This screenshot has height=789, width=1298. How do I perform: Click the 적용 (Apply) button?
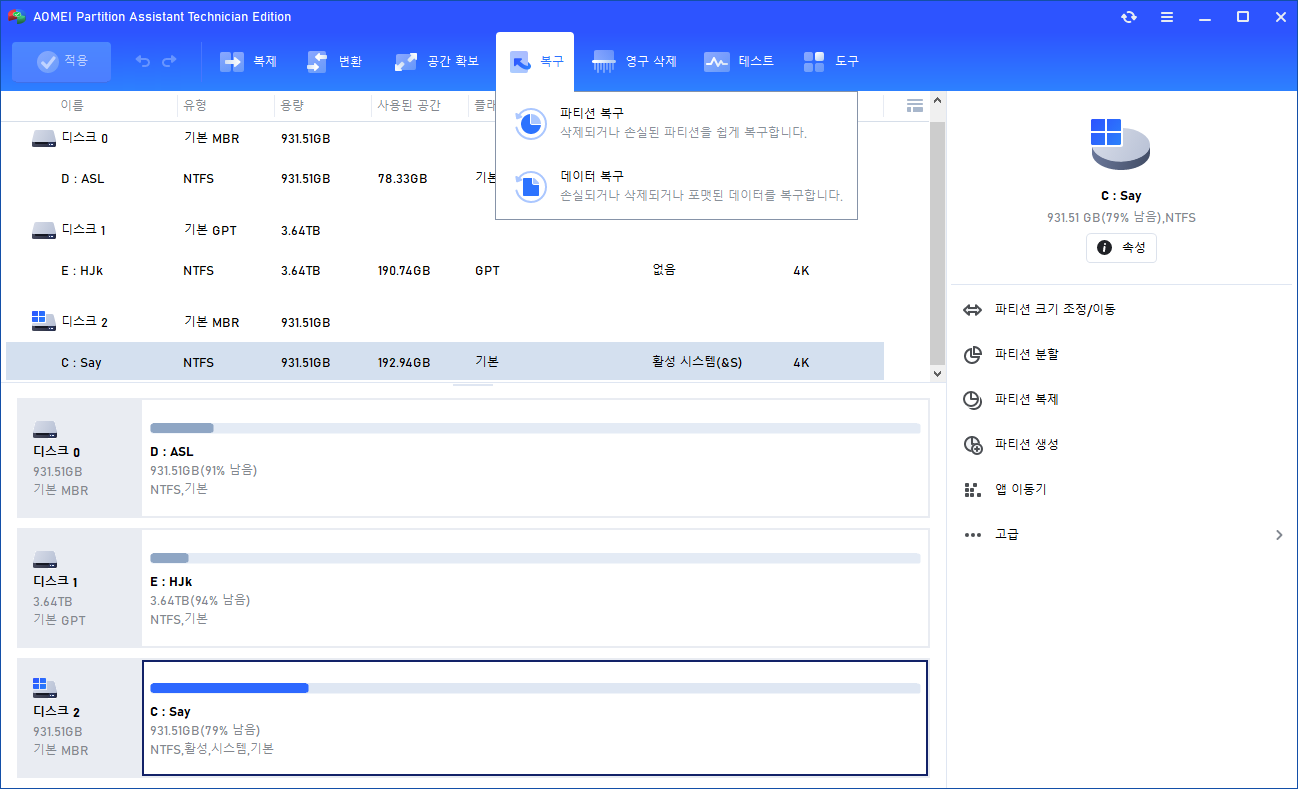coord(61,62)
